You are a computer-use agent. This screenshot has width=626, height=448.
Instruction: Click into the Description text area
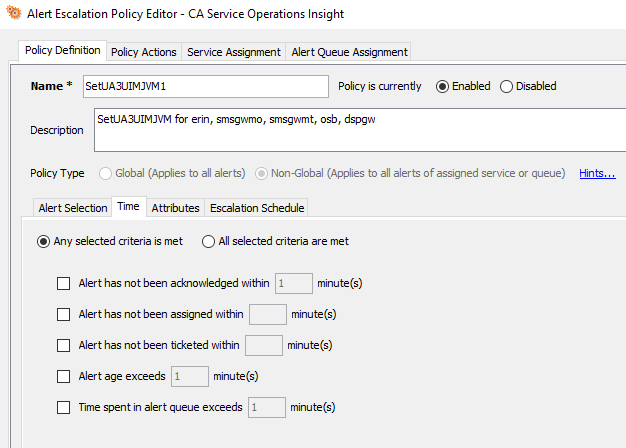(360, 130)
